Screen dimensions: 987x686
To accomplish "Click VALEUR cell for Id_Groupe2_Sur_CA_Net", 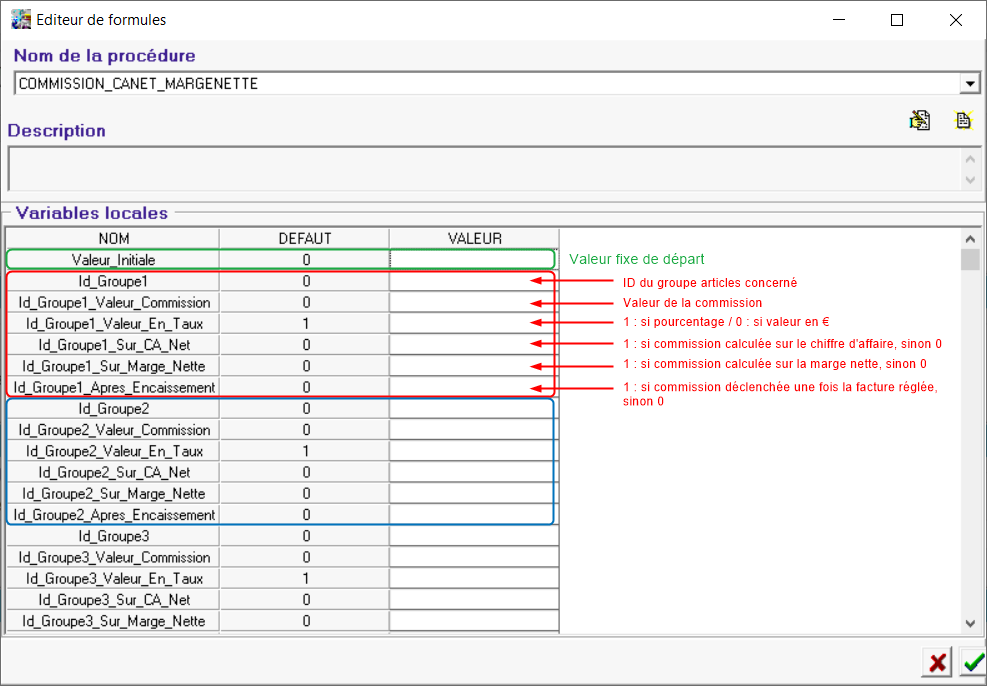I will (x=472, y=472).
